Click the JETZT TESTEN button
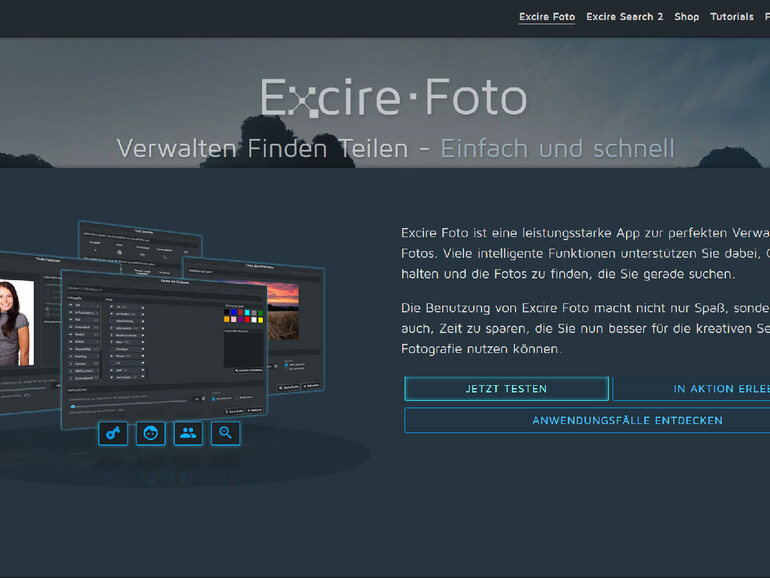 tap(506, 389)
